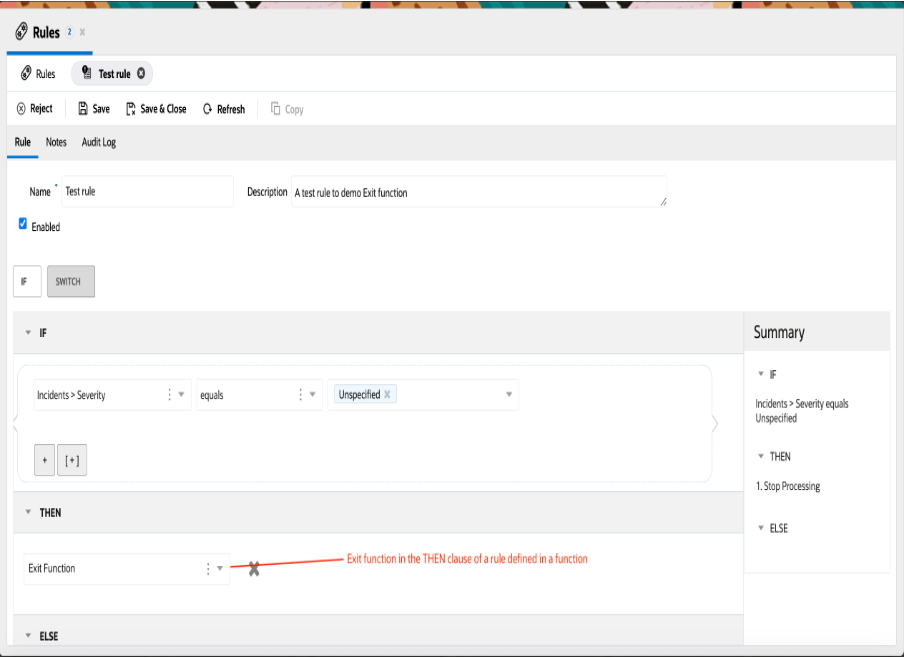This screenshot has height=658, width=904.
Task: Open the Rules breadcrumb tab
Action: click(x=38, y=74)
